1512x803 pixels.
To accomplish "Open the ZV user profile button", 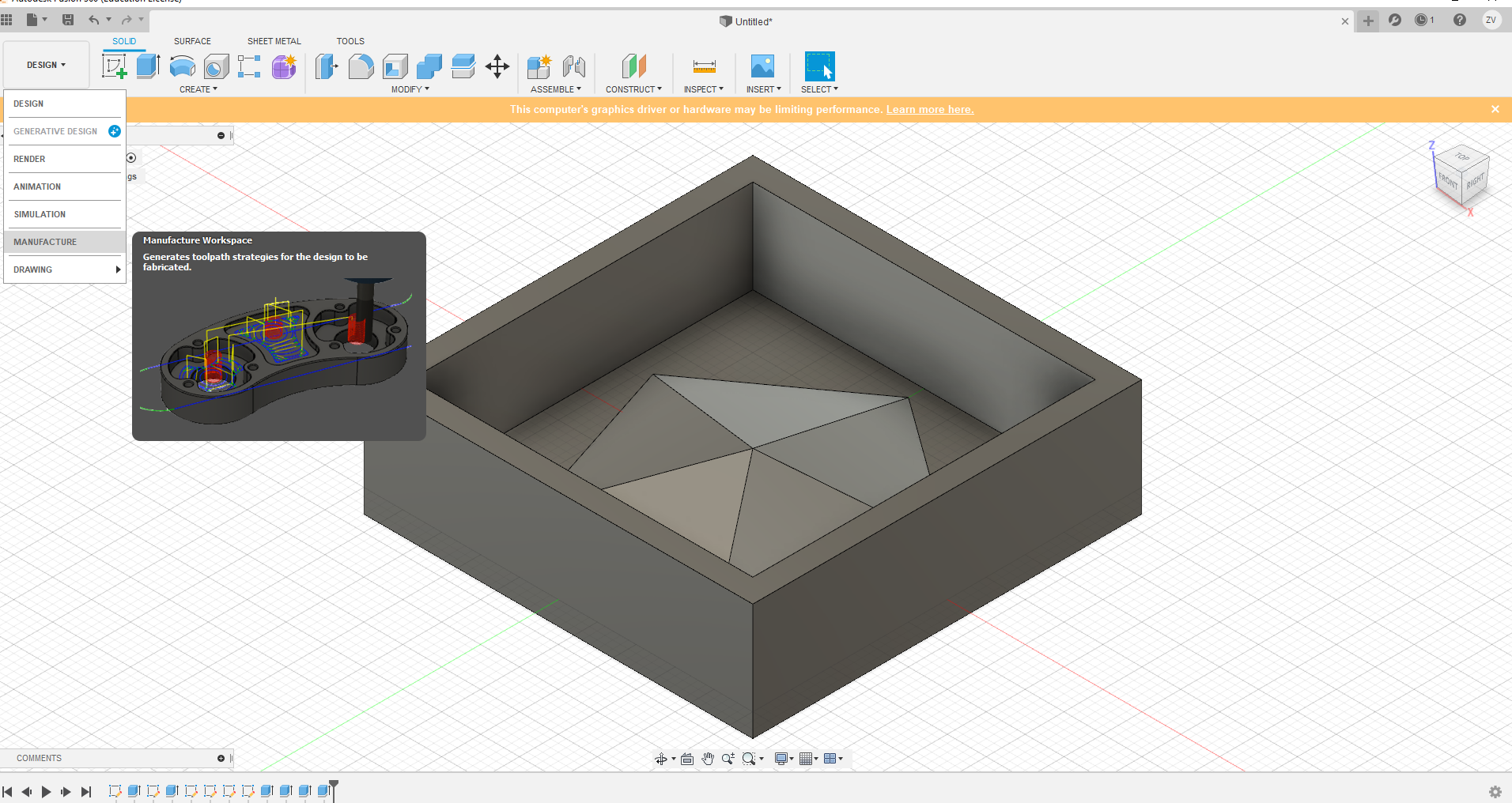I will 1491,21.
